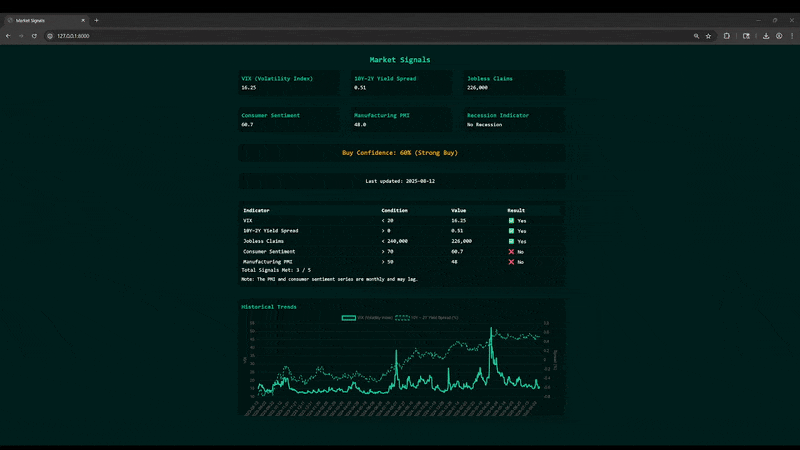Click the browser forward arrow

coord(22,35)
